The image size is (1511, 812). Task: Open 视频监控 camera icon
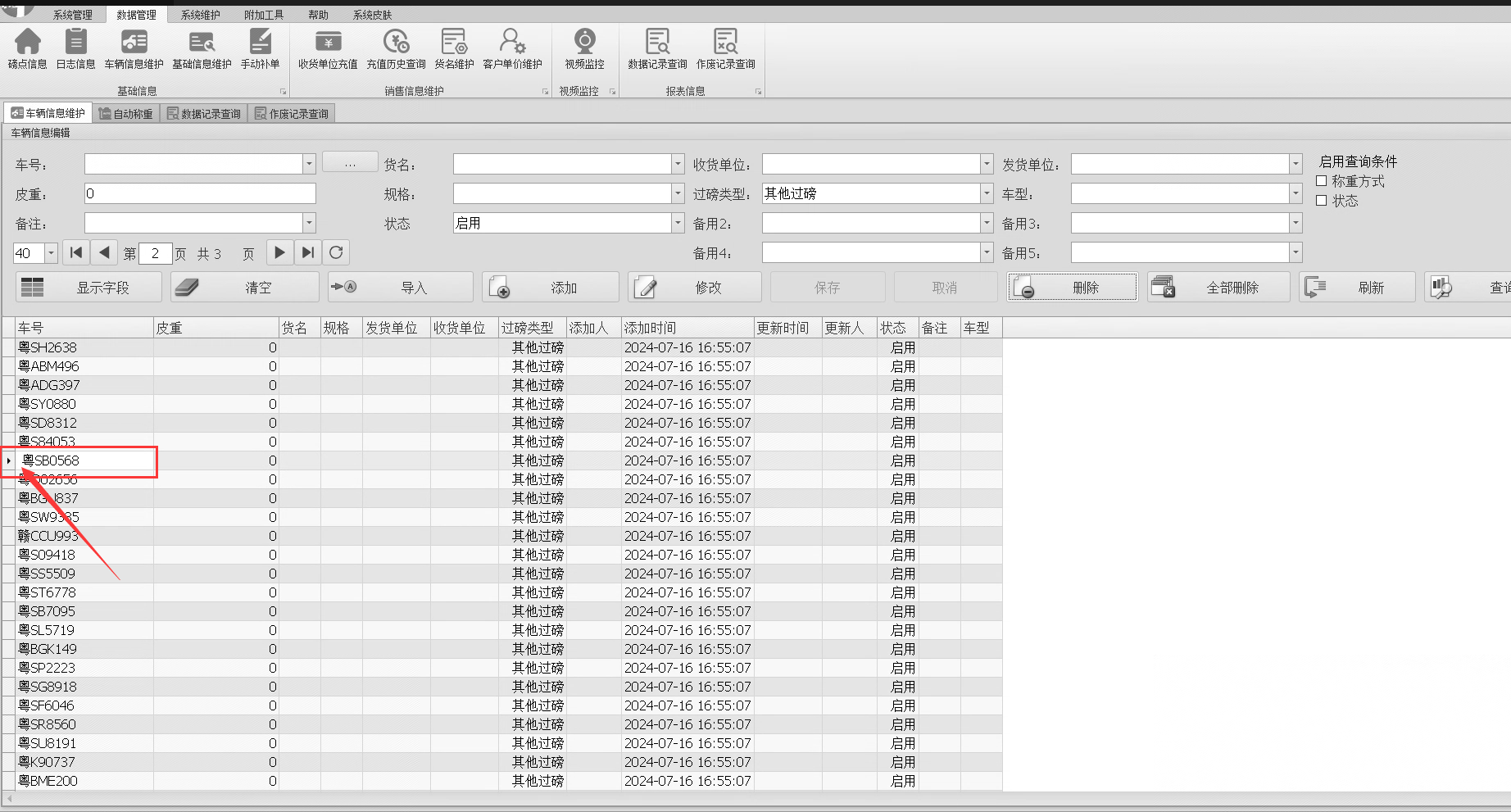pos(584,49)
